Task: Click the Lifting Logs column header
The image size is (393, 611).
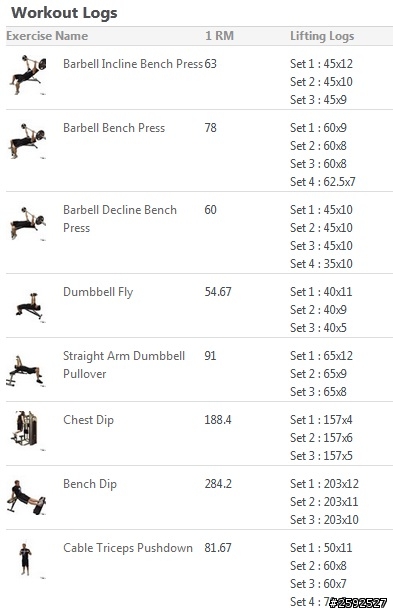Action: [322, 36]
